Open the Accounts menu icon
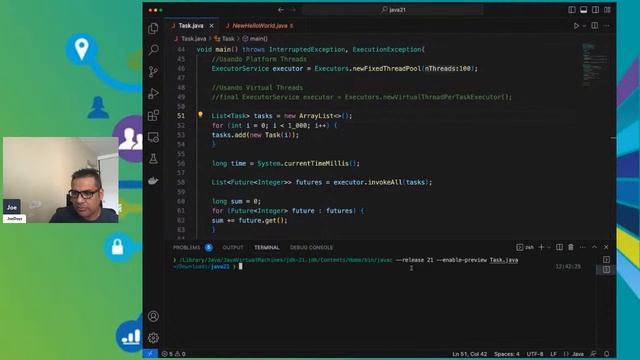This screenshot has height=360, width=640. click(153, 316)
